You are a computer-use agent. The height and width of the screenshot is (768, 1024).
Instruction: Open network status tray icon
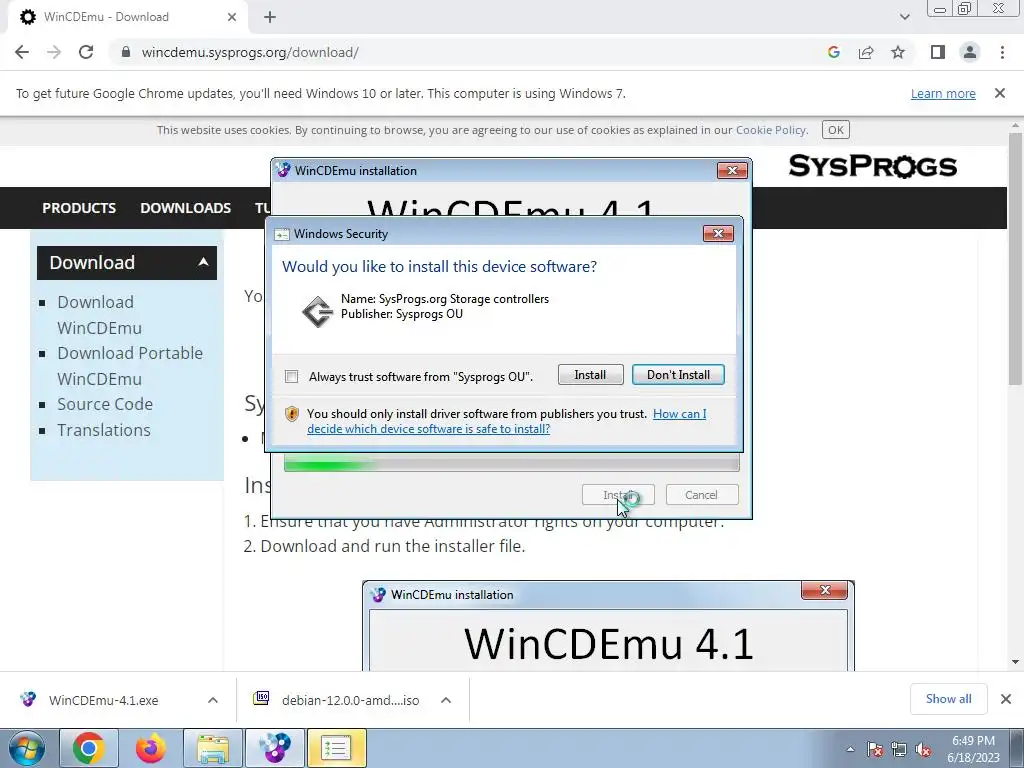899,749
